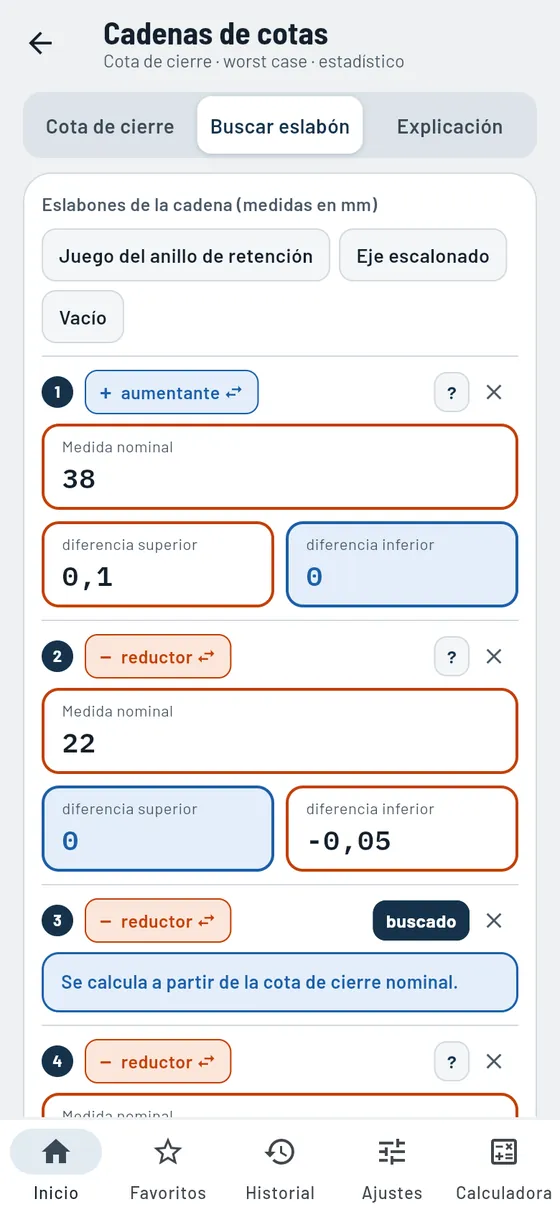Open Historial clock icon
This screenshot has width=560, height=1212.
click(x=280, y=1152)
